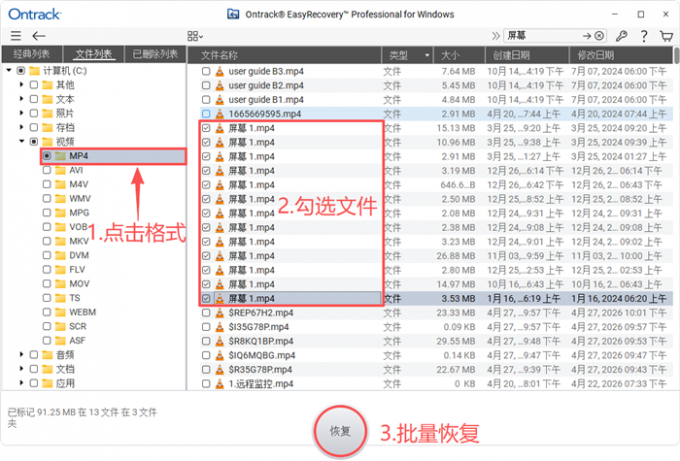Screen dimensions: 680x461
Task: Expand the 应用 folder node
Action: [x=21, y=383]
